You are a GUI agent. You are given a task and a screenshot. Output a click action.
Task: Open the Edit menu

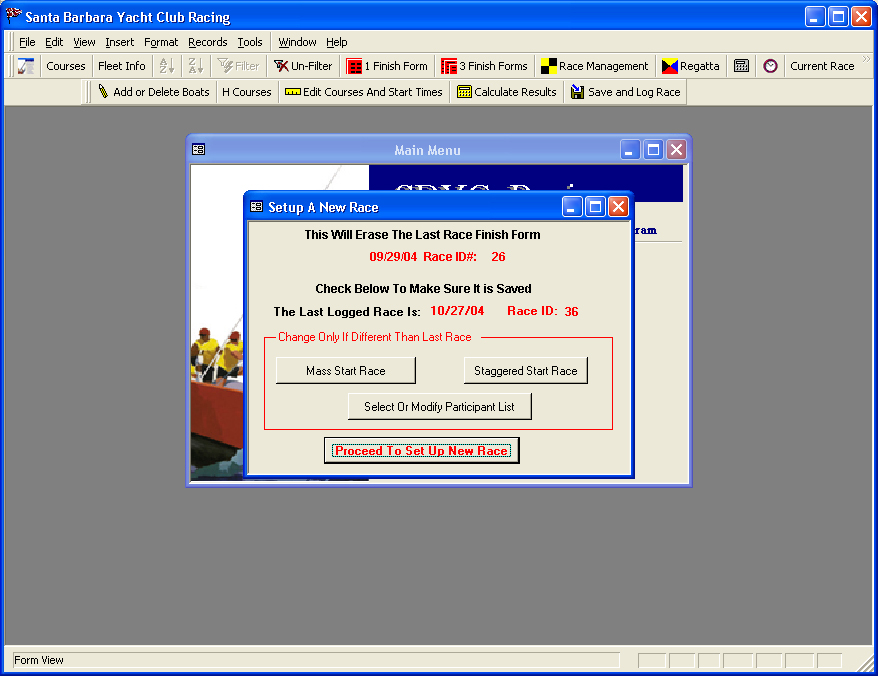click(x=54, y=42)
